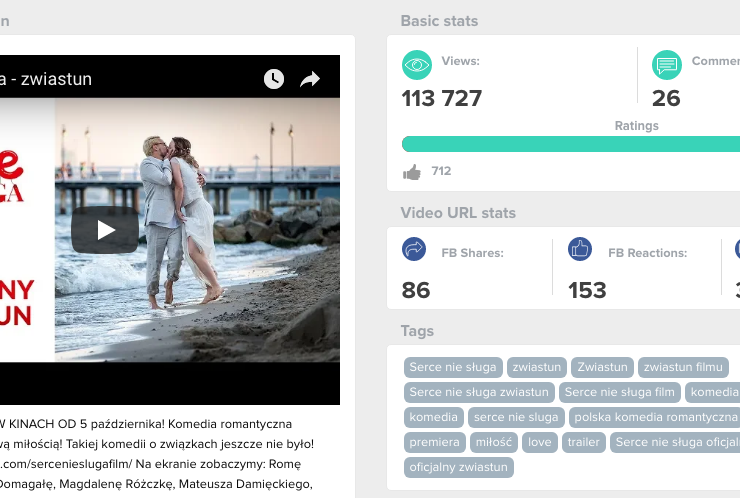This screenshot has width=740, height=498.
Task: Select the 'polska komedia romantyczna' tag
Action: coord(655,417)
